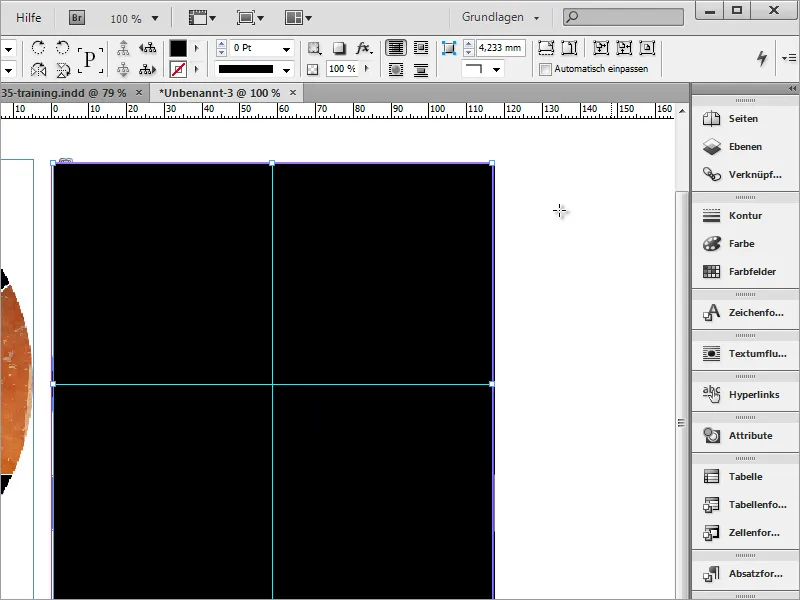Click the search input field

pos(623,17)
